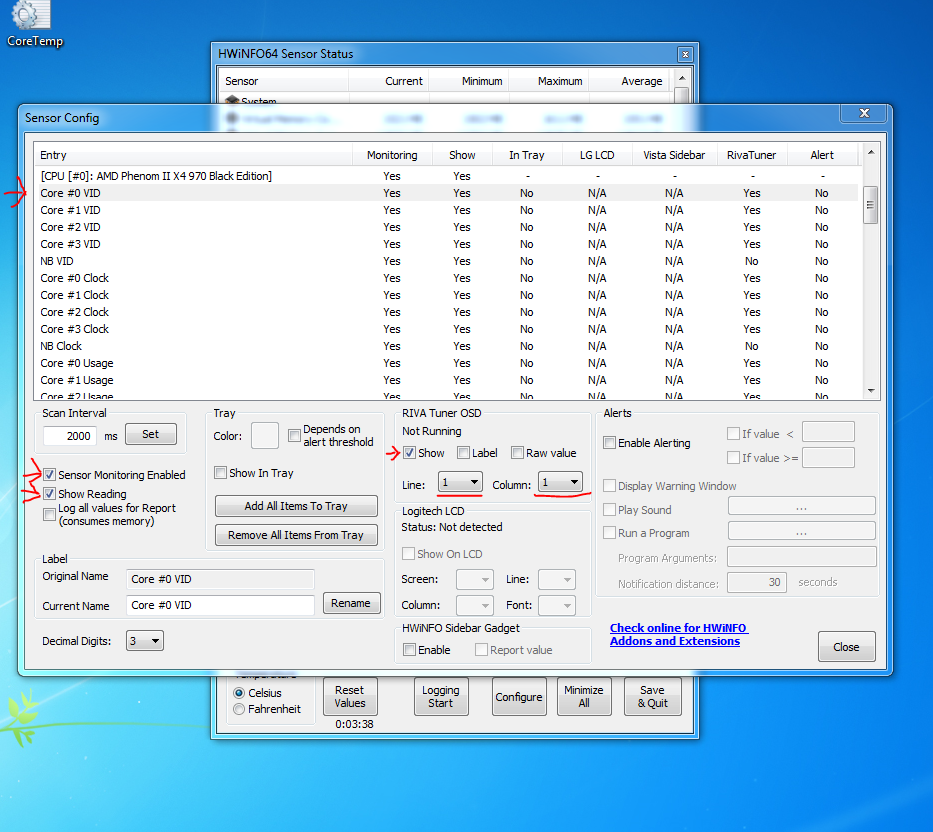
Task: Toggle Show Reading checkbox
Action: pyautogui.click(x=49, y=493)
